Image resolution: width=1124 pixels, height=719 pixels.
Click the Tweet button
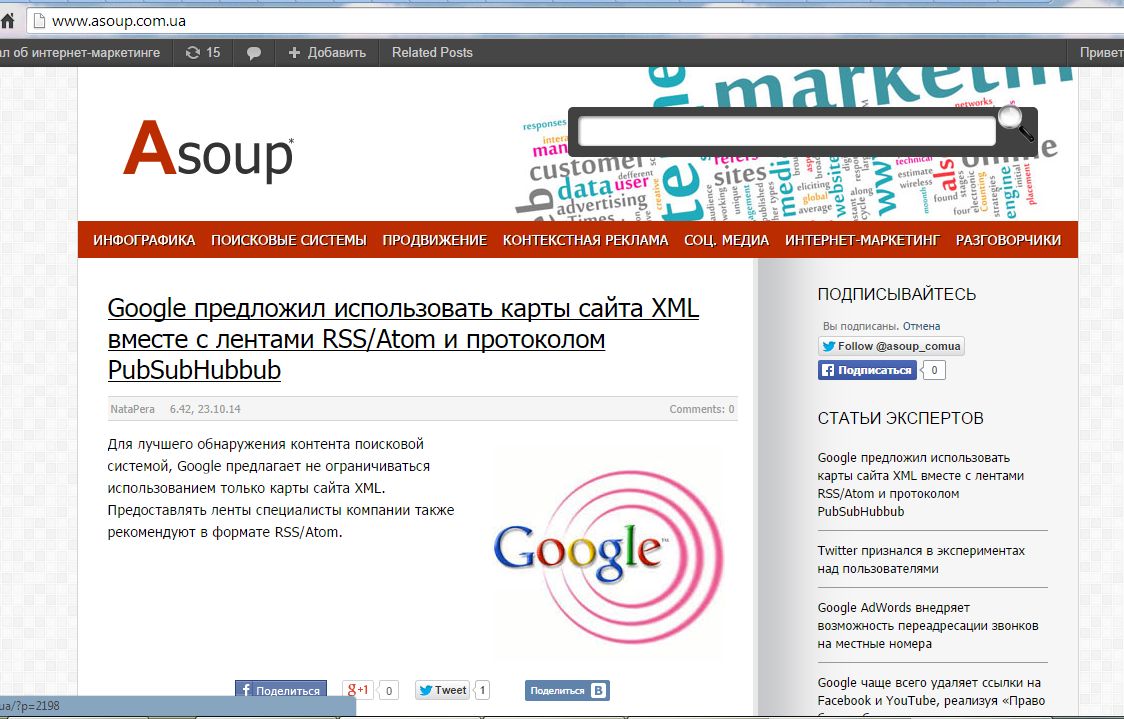tap(442, 690)
